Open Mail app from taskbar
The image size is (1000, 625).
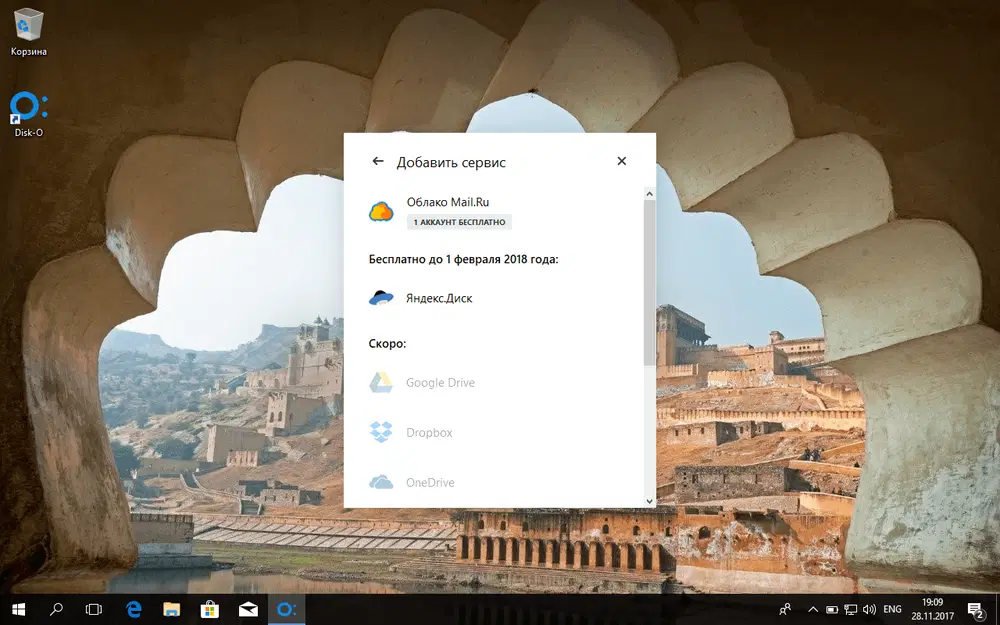coord(248,610)
